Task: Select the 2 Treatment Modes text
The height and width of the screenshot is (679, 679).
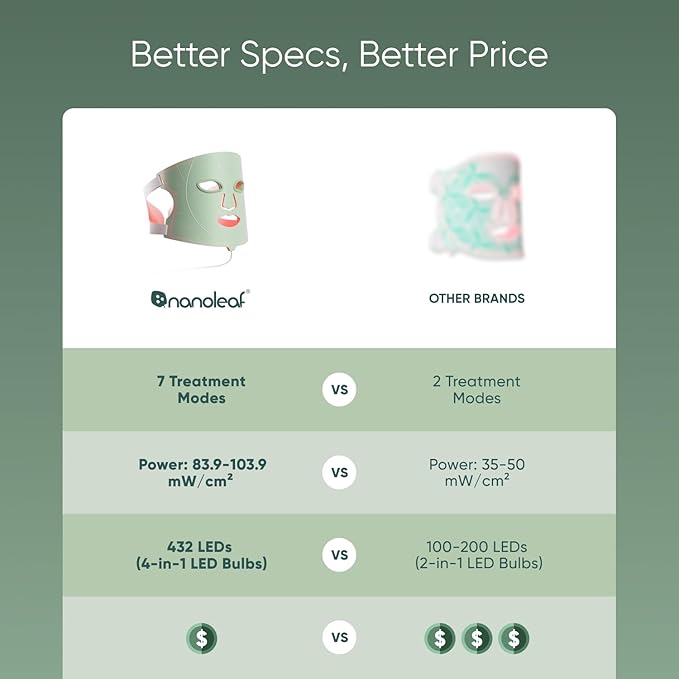Action: tap(476, 390)
